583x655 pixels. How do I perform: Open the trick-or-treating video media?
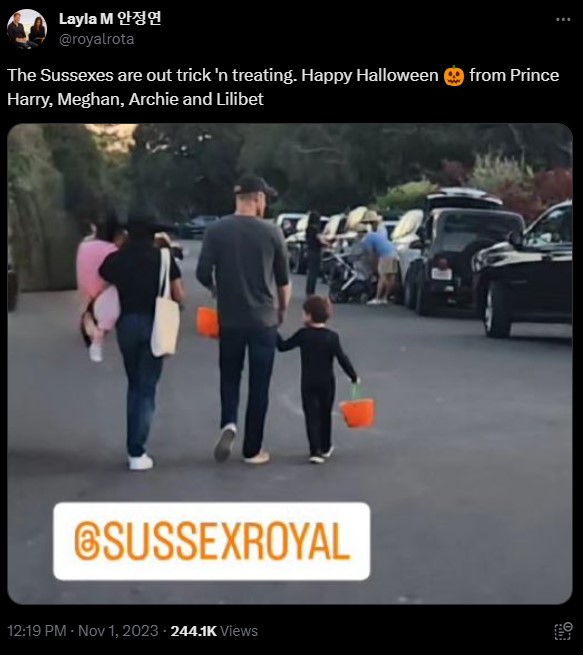click(290, 364)
